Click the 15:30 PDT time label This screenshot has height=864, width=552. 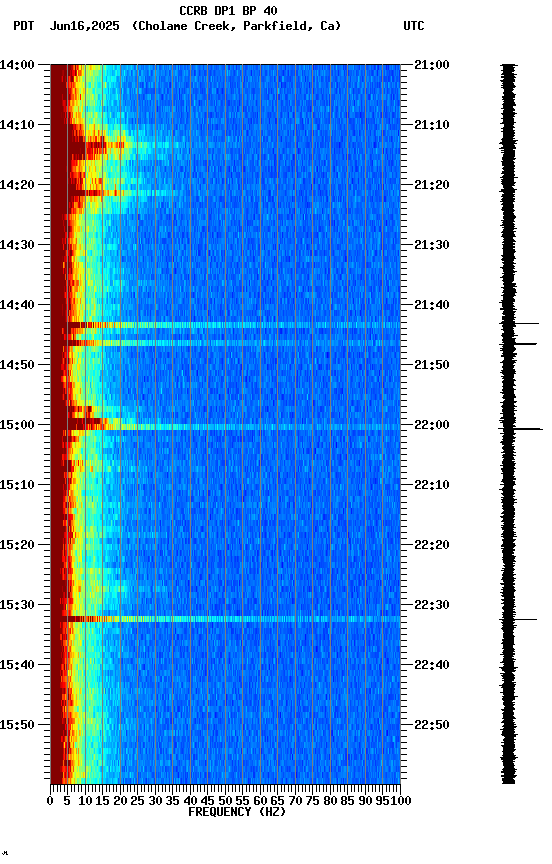tap(17, 605)
